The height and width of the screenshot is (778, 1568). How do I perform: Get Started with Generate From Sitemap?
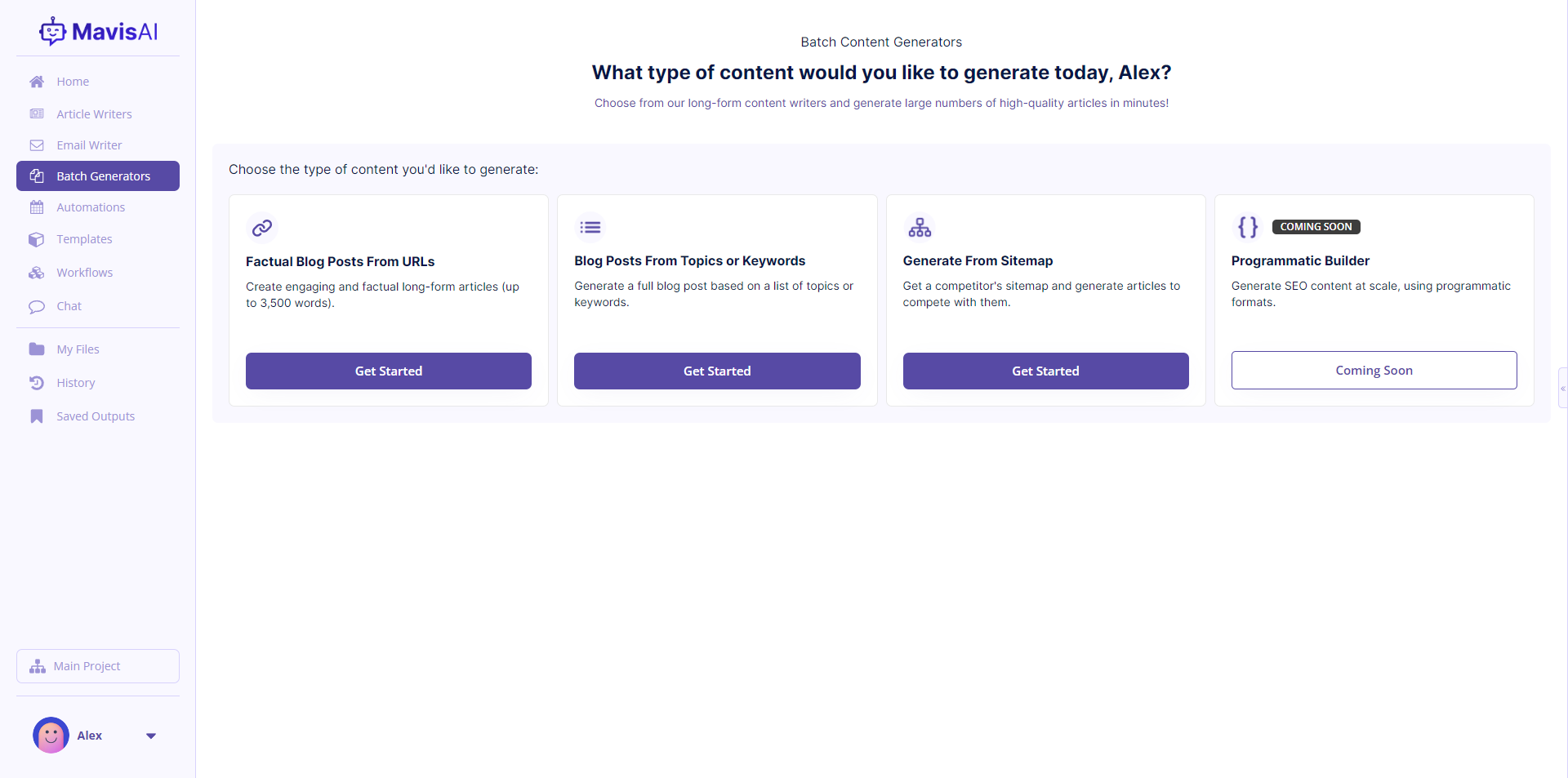point(1045,371)
